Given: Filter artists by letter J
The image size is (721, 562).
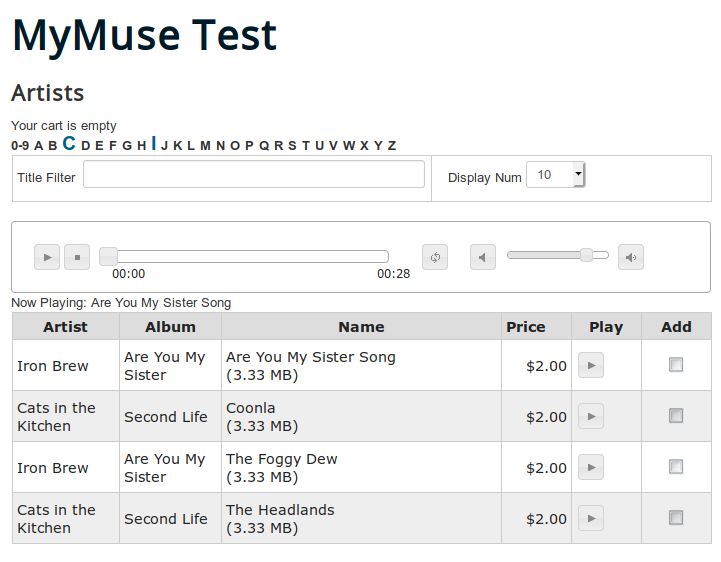Looking at the screenshot, I should (x=164, y=146).
